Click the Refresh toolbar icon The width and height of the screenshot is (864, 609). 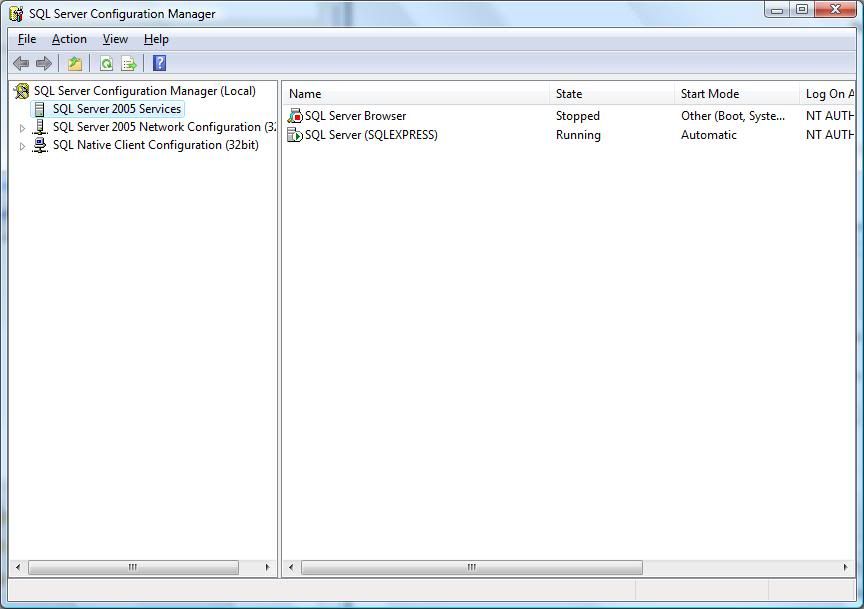(x=106, y=64)
